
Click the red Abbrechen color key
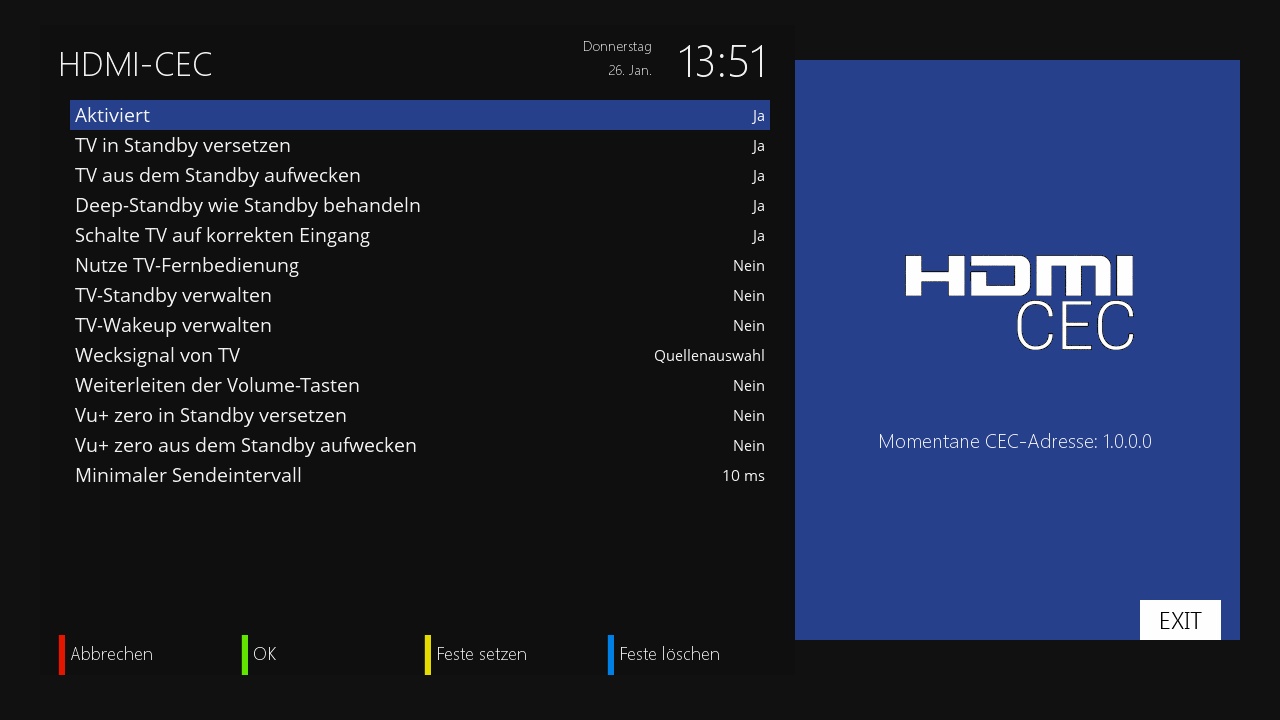click(108, 654)
